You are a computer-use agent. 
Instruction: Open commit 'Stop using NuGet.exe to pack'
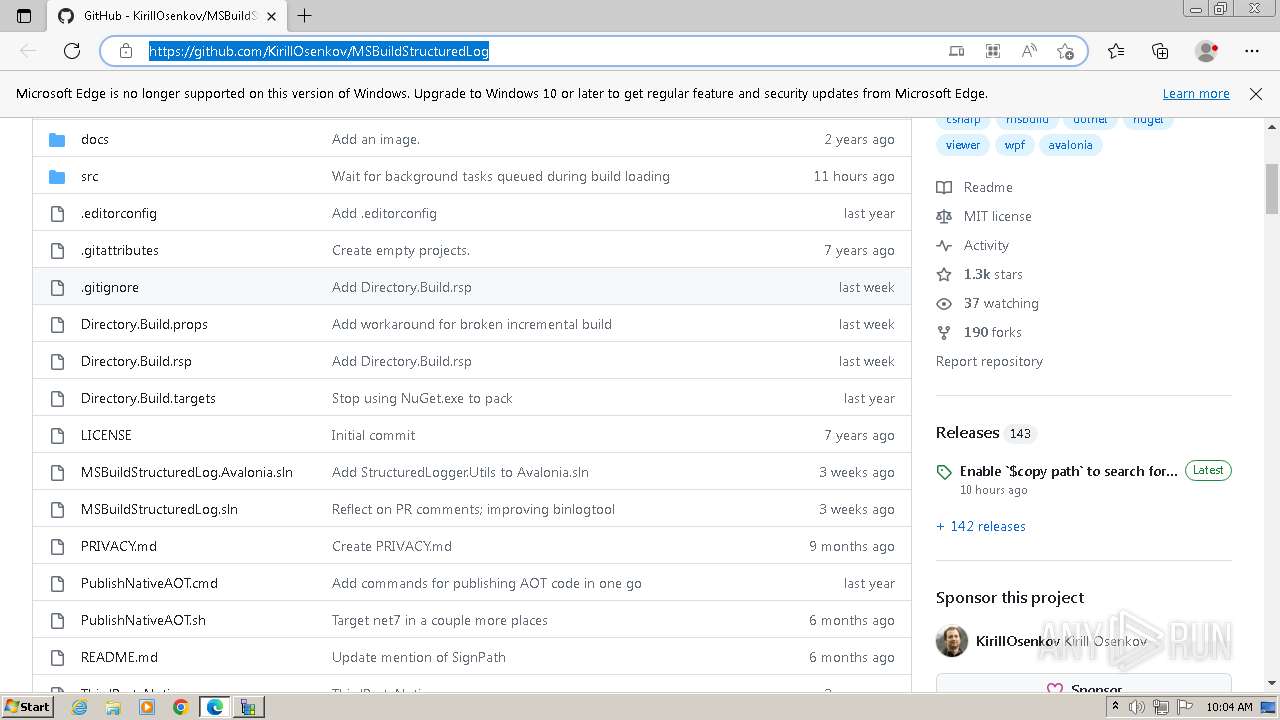[422, 398]
